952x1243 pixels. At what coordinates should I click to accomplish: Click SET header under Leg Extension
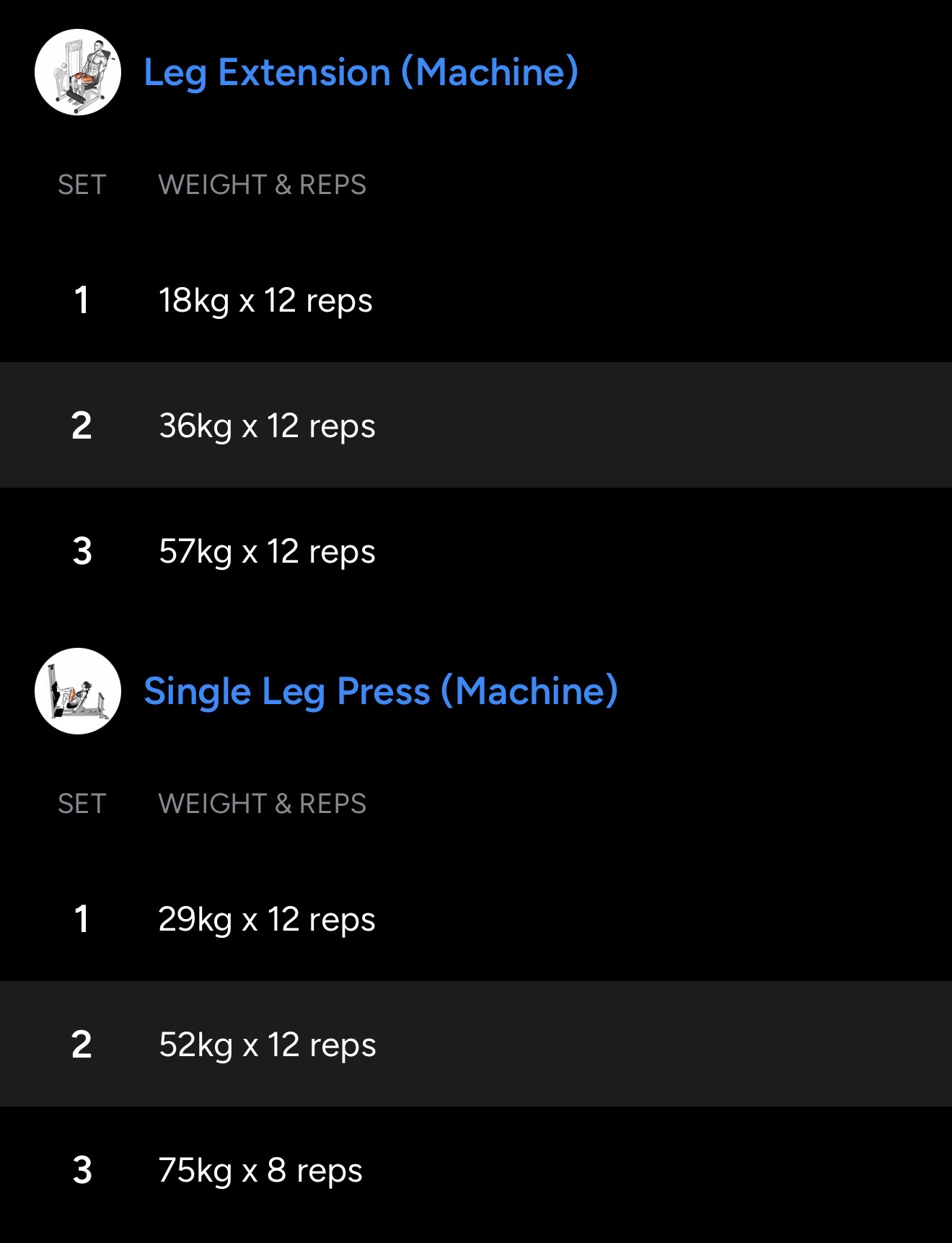pyautogui.click(x=82, y=185)
